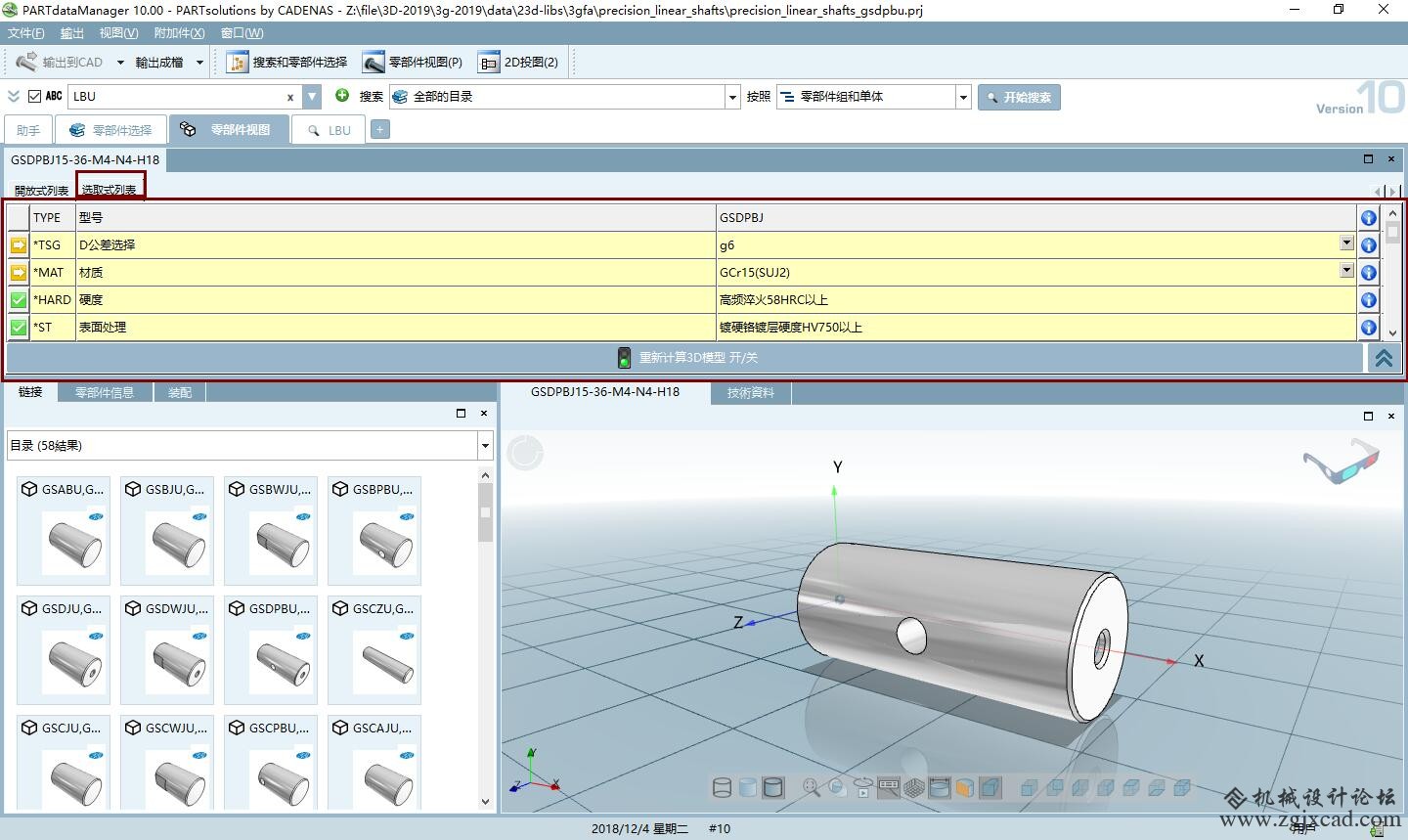Toggle the dimension measurement cylinder icon
1408x840 pixels.
coord(940,788)
